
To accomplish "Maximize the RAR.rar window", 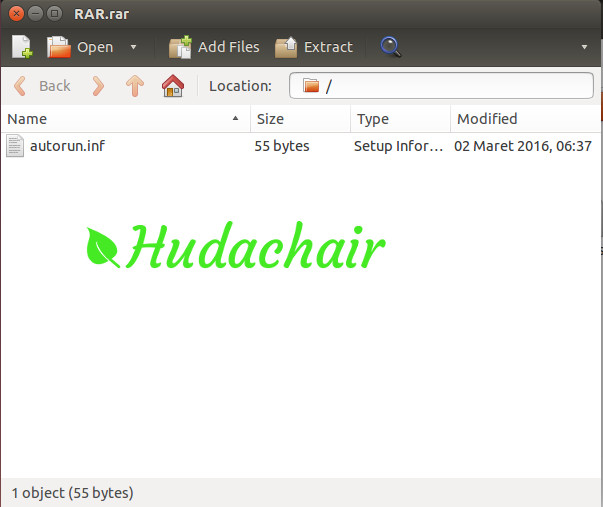I will point(54,14).
